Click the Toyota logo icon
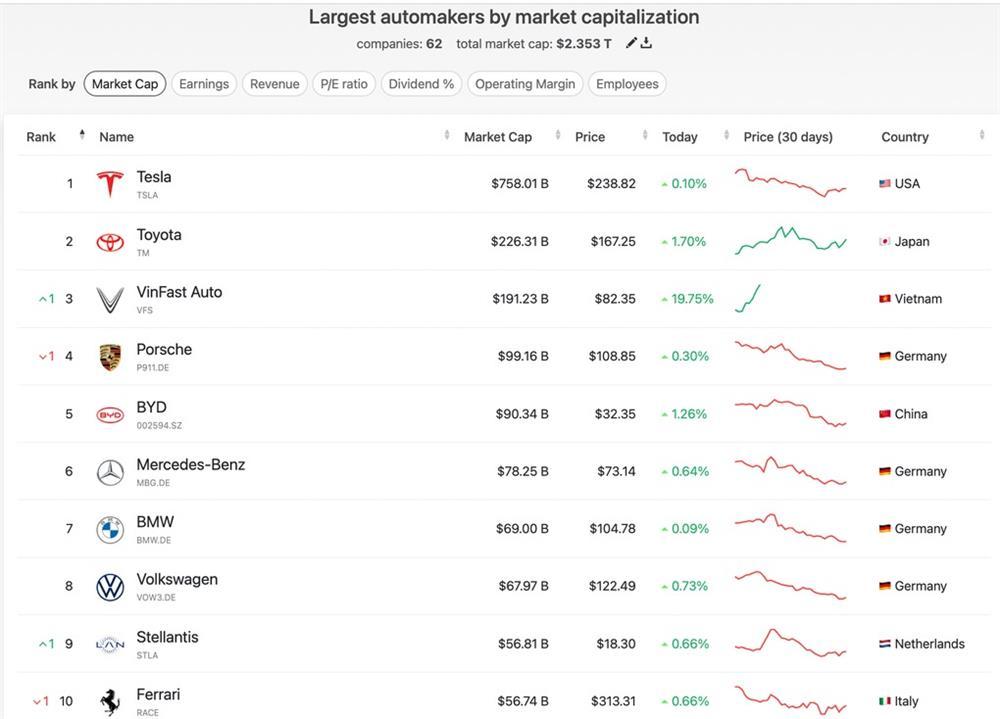The height and width of the screenshot is (719, 1000). [x=110, y=242]
